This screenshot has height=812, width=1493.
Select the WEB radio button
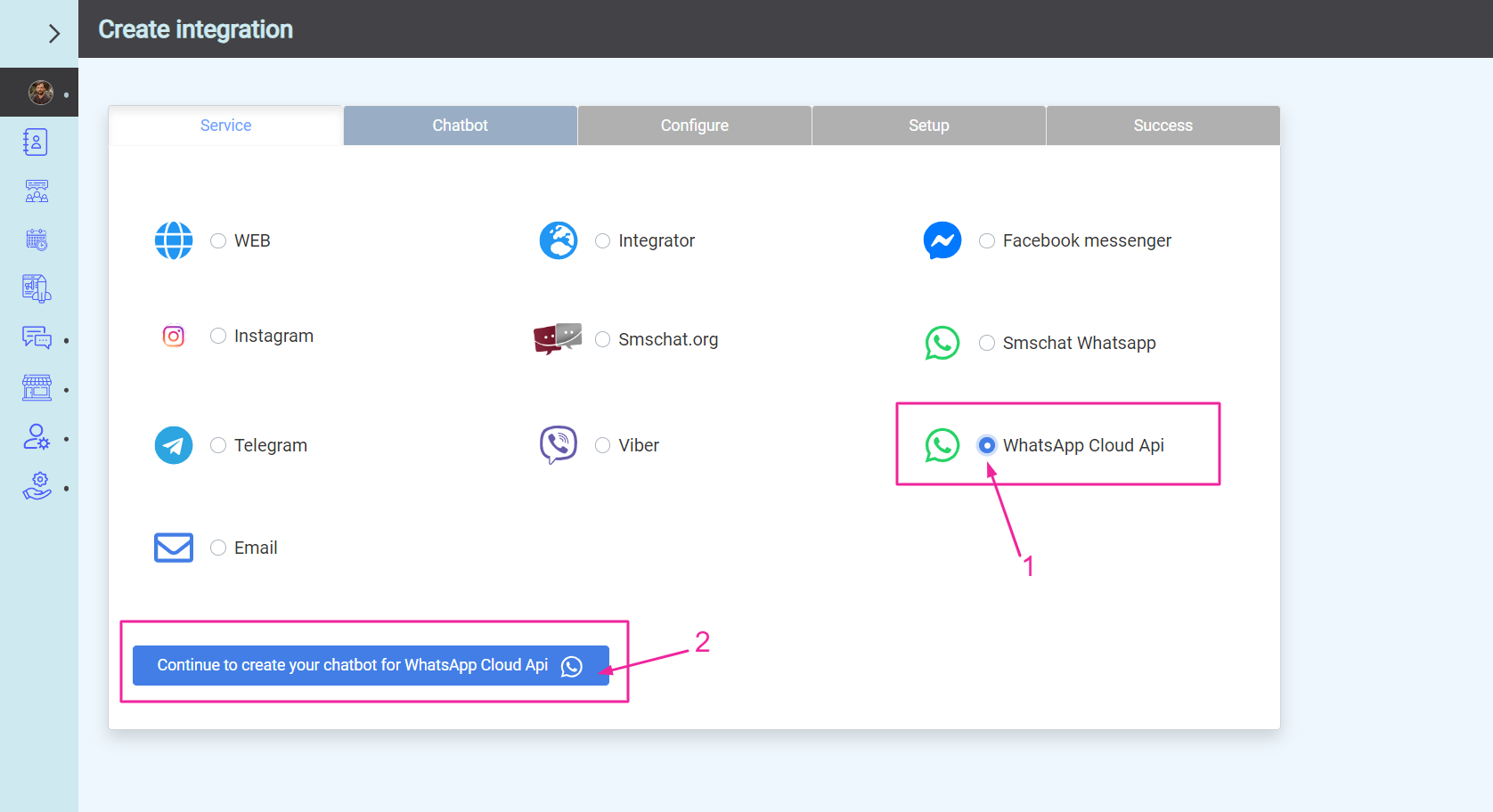[218, 241]
